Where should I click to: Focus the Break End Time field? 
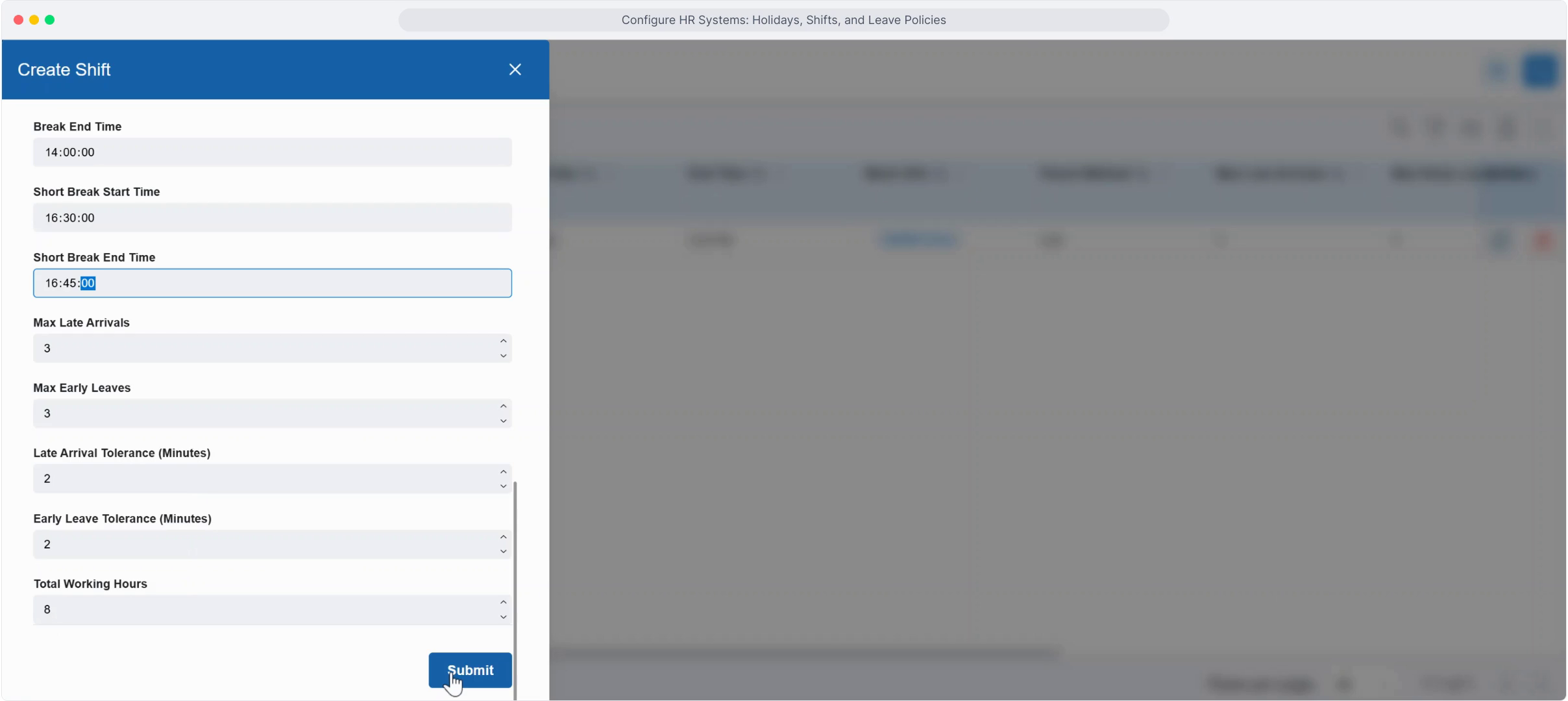pos(273,152)
